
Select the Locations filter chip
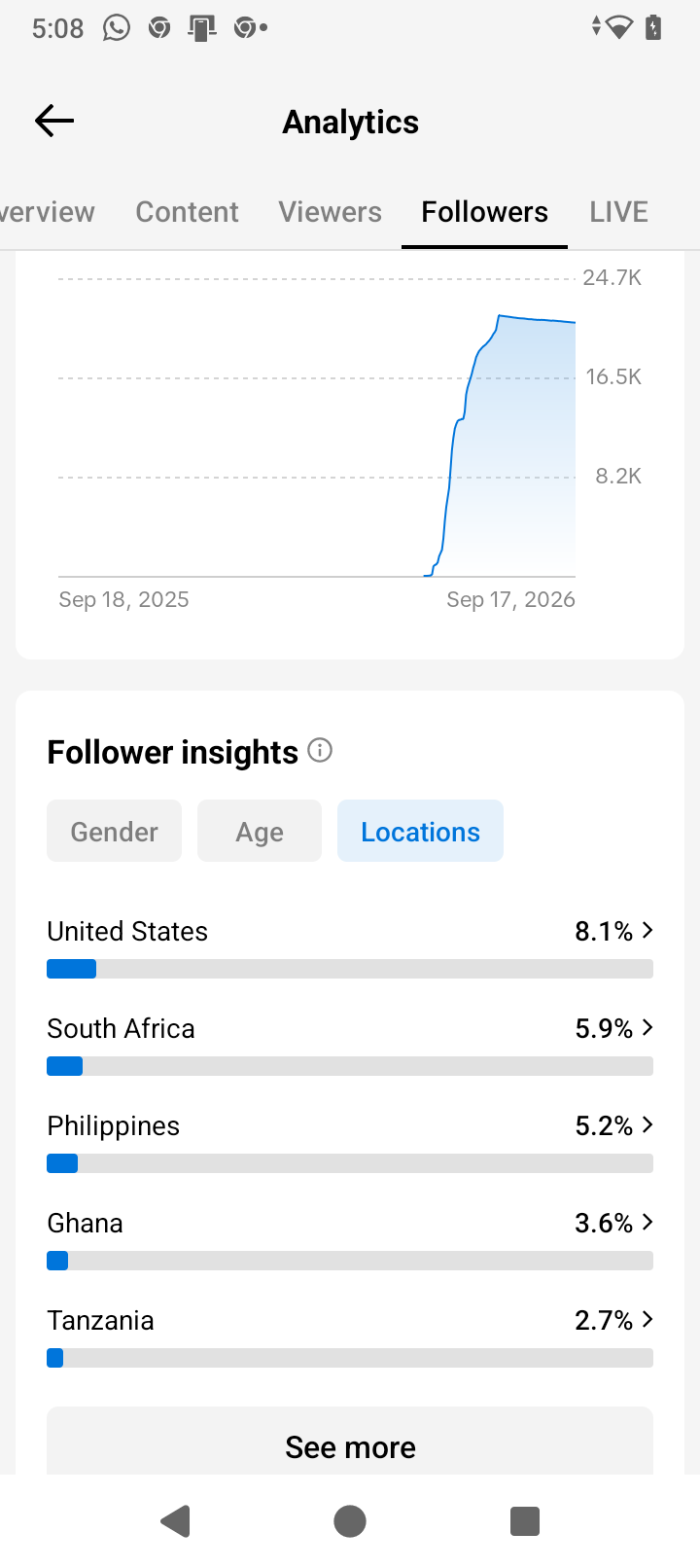(420, 831)
